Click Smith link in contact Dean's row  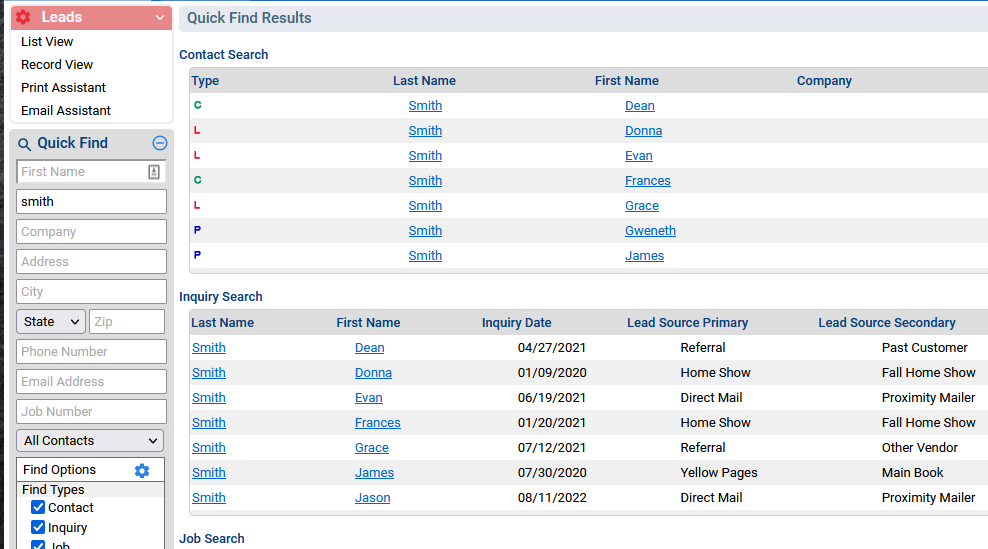click(425, 106)
